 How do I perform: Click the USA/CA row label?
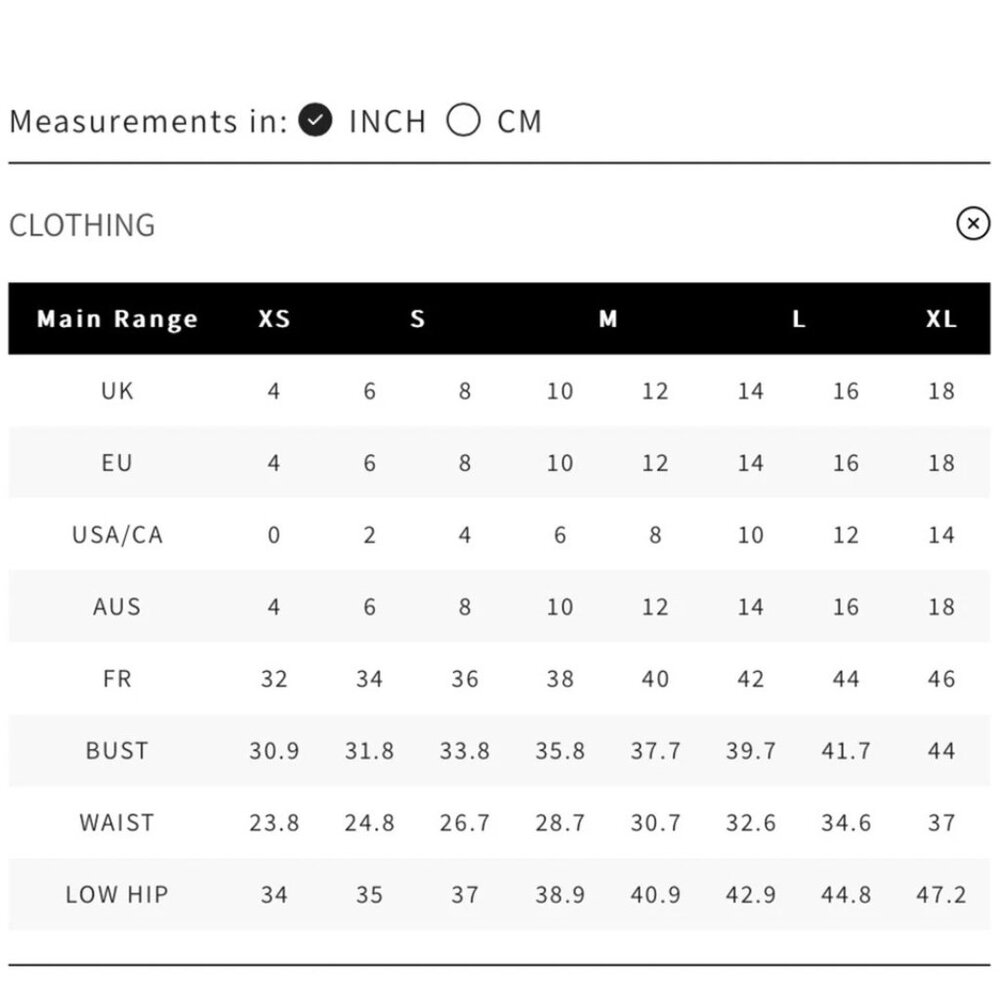click(117, 534)
